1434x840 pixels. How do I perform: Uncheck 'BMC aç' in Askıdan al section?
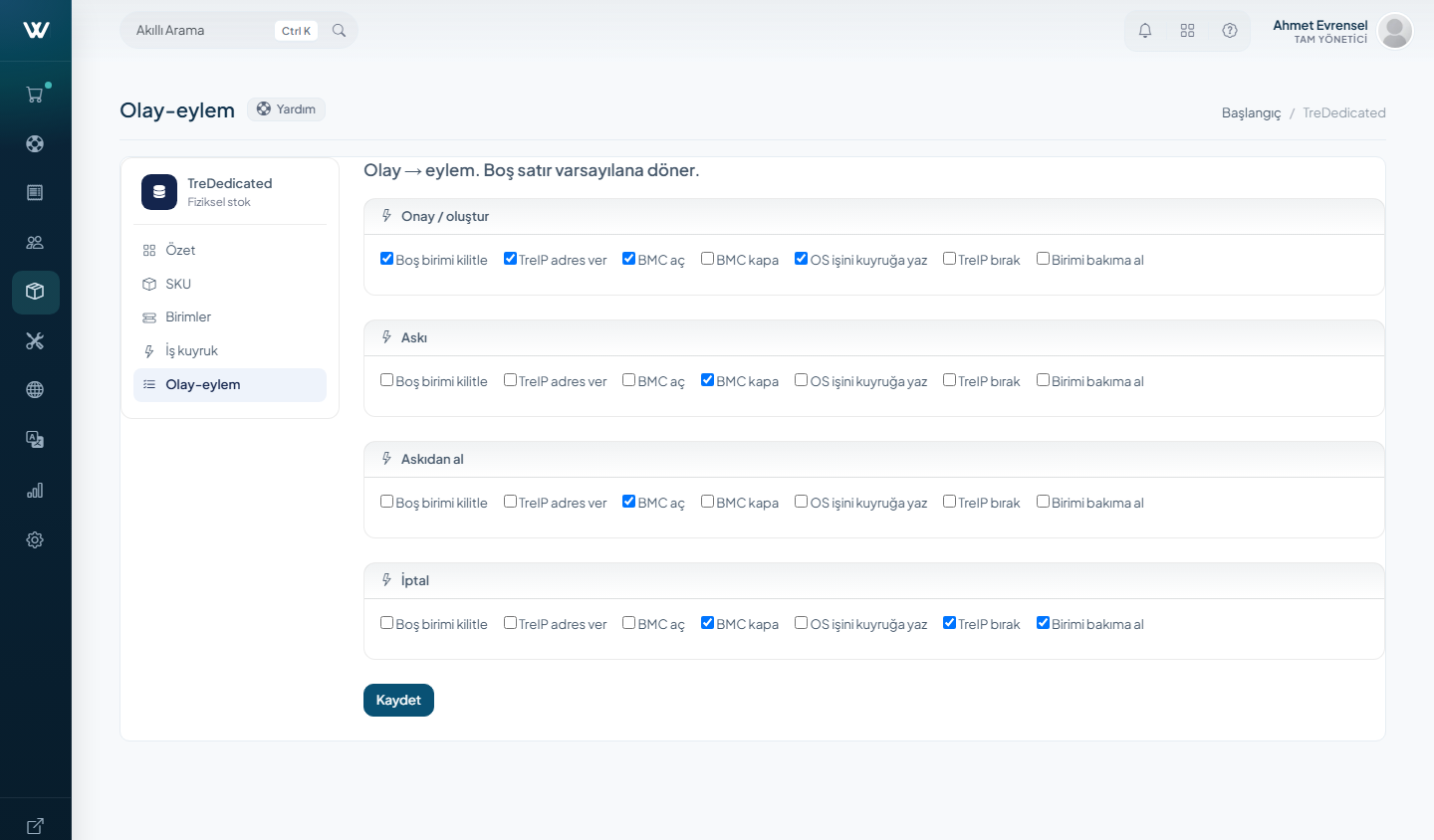pyautogui.click(x=628, y=502)
